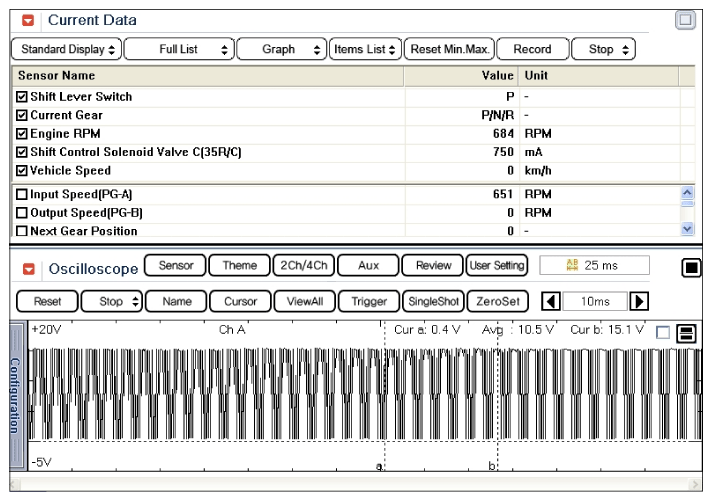712x501 pixels.
Task: Click the AB cursor time icon
Action: [x=572, y=265]
